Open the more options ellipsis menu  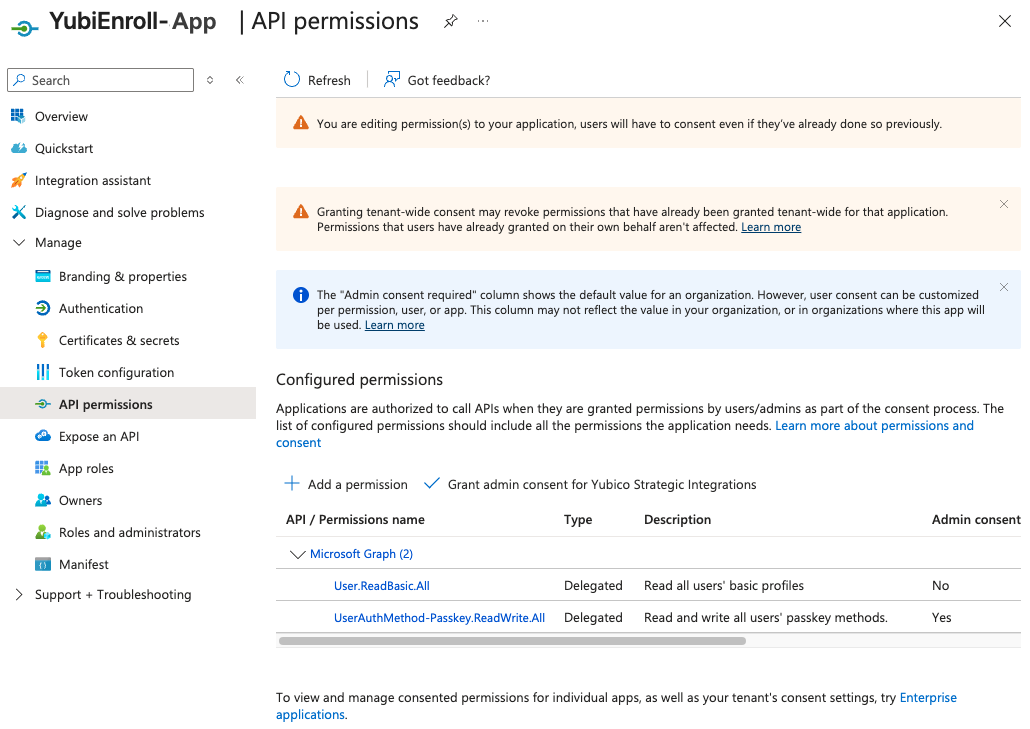click(483, 21)
